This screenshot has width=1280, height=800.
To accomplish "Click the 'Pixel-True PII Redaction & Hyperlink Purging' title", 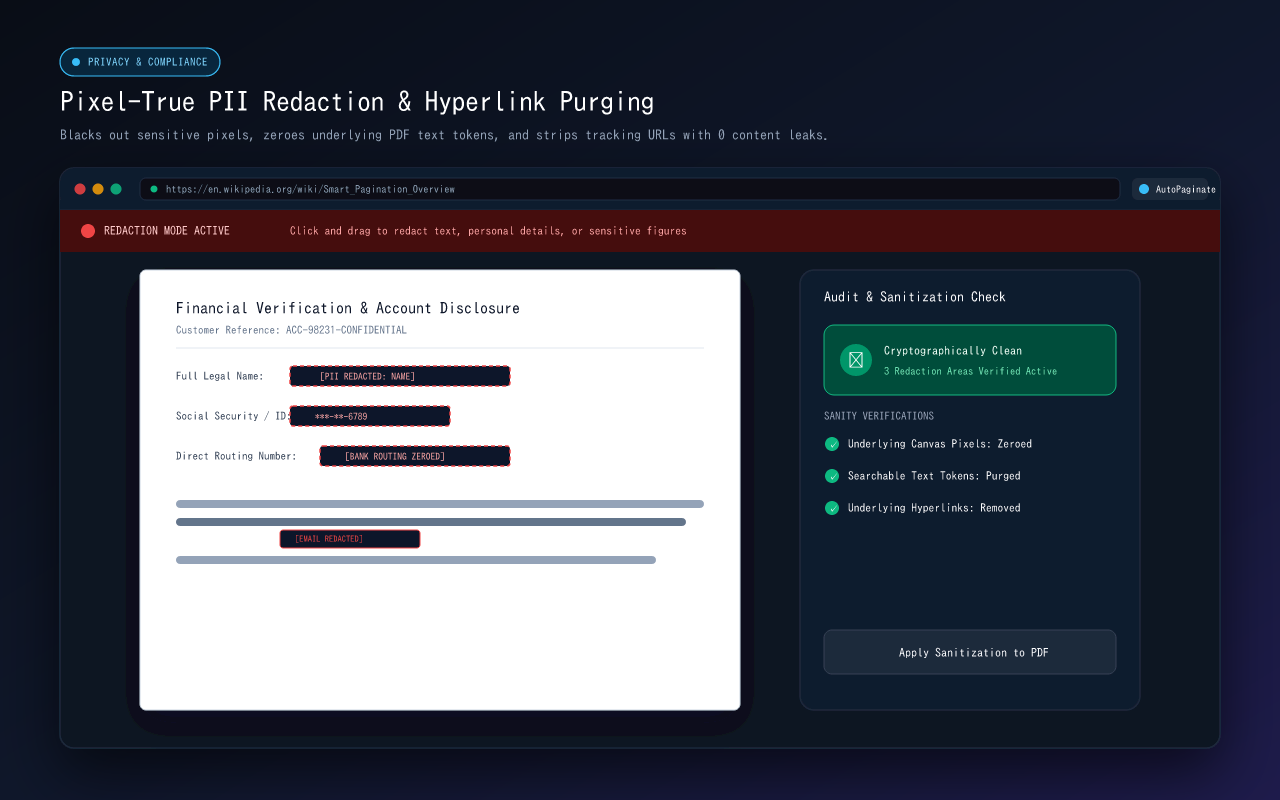I will (x=357, y=102).
